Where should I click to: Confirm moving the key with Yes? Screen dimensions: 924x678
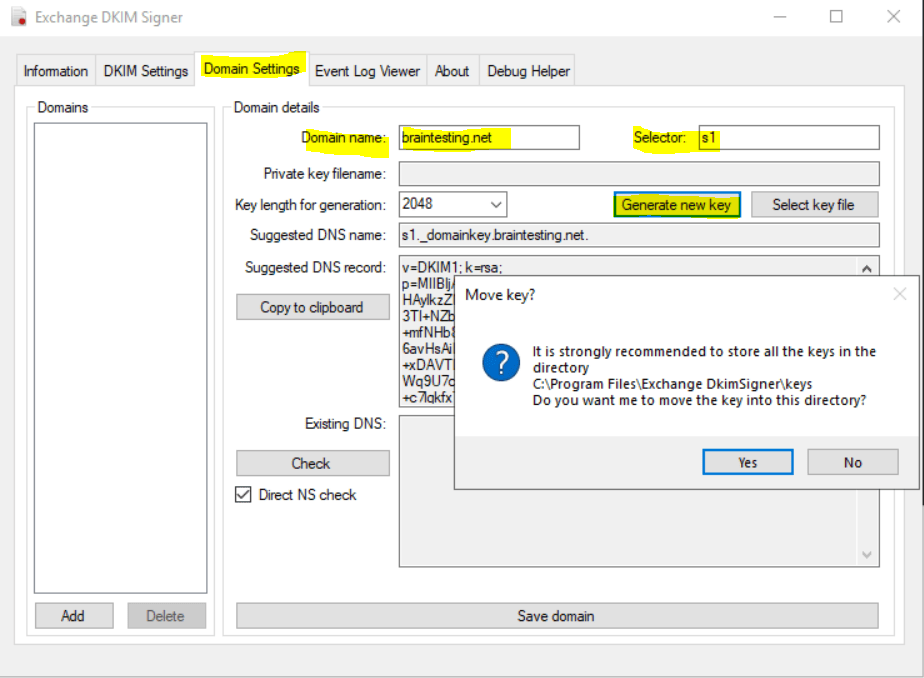pyautogui.click(x=747, y=462)
